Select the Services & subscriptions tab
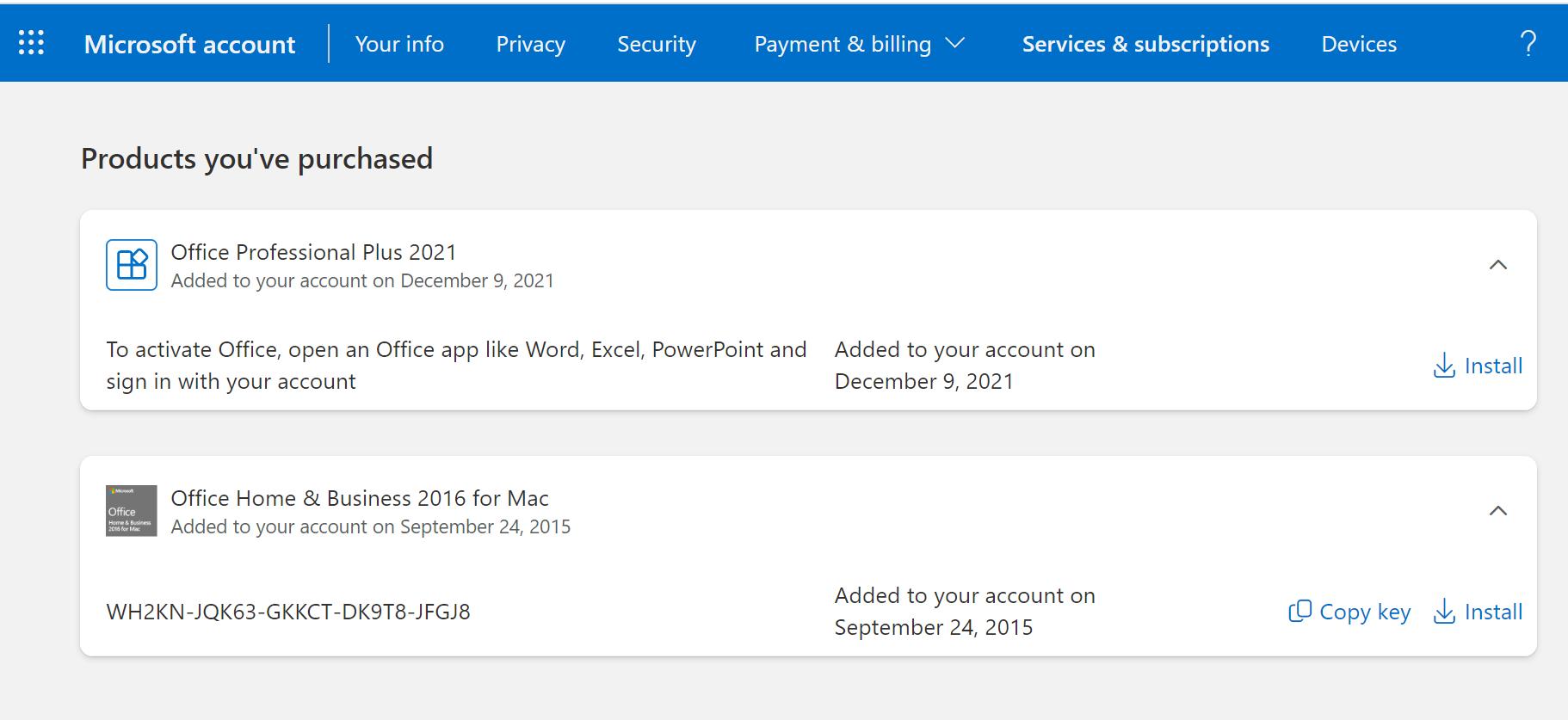 coord(1145,44)
